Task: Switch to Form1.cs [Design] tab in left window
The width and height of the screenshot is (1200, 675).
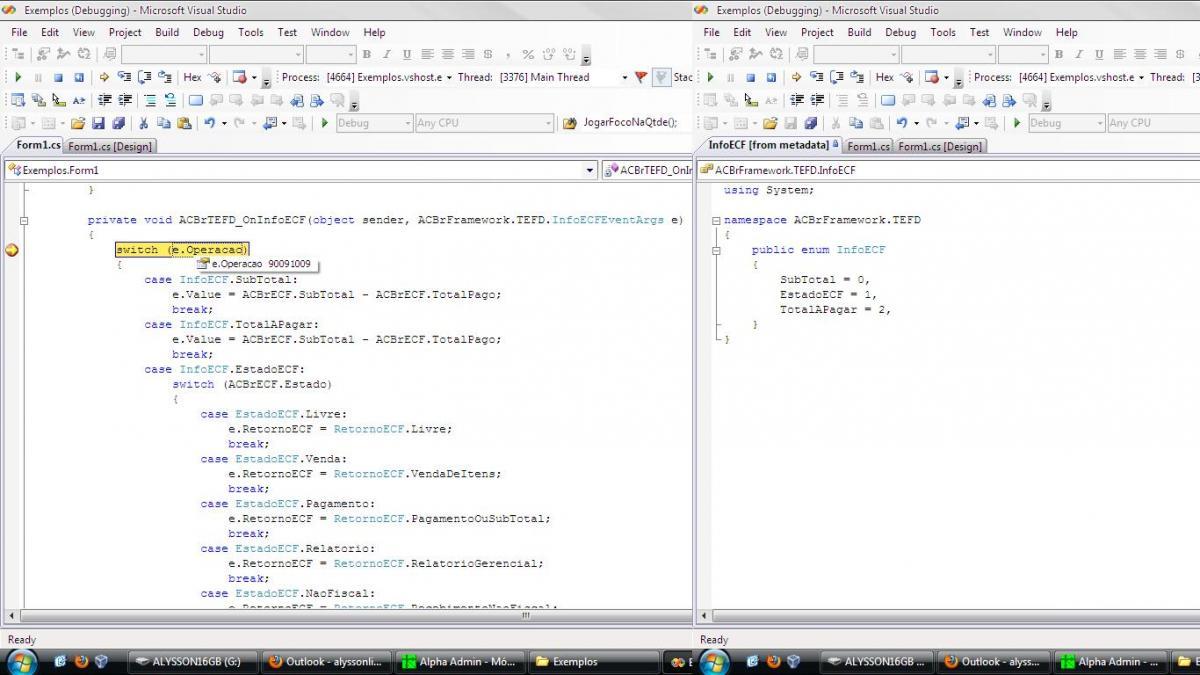Action: [110, 146]
